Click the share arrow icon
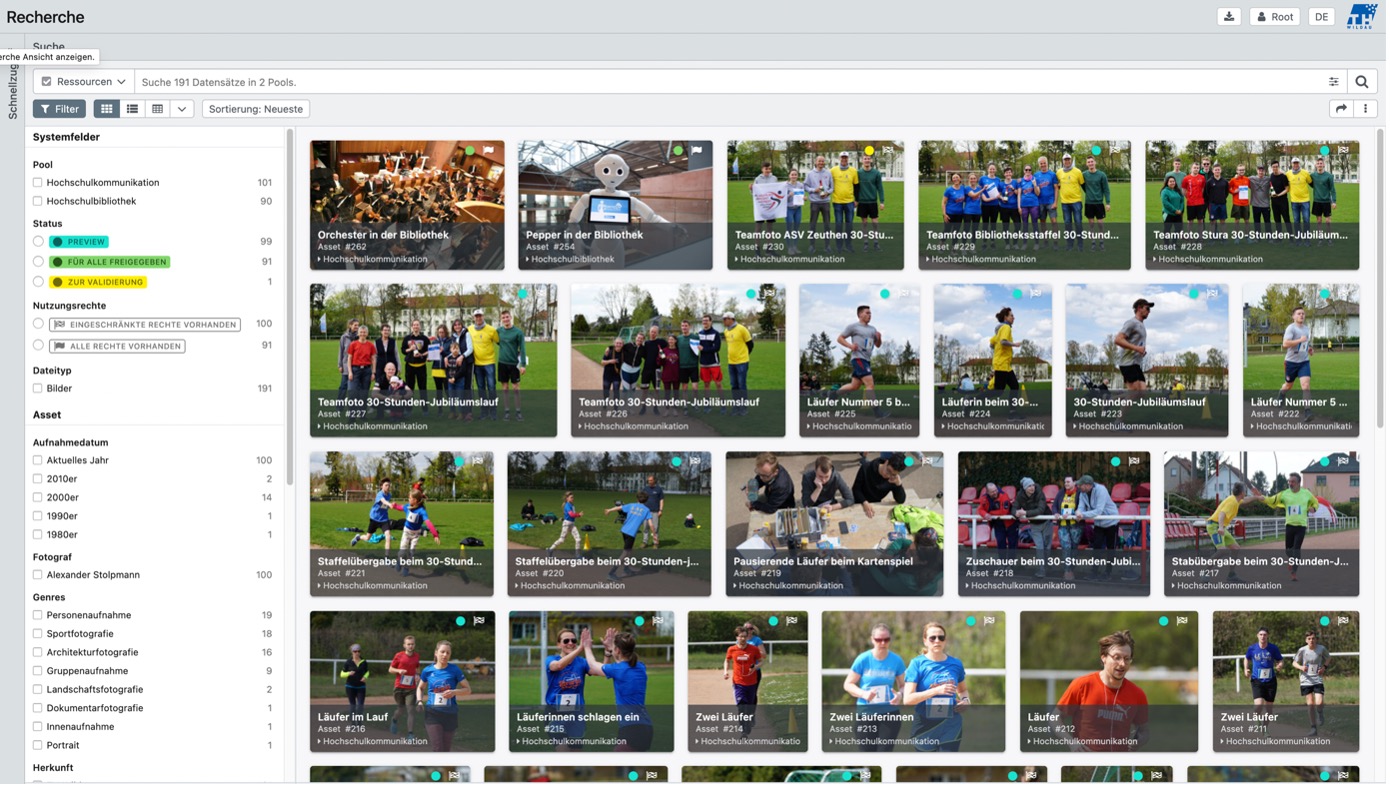This screenshot has height=788, width=1390. click(1341, 109)
